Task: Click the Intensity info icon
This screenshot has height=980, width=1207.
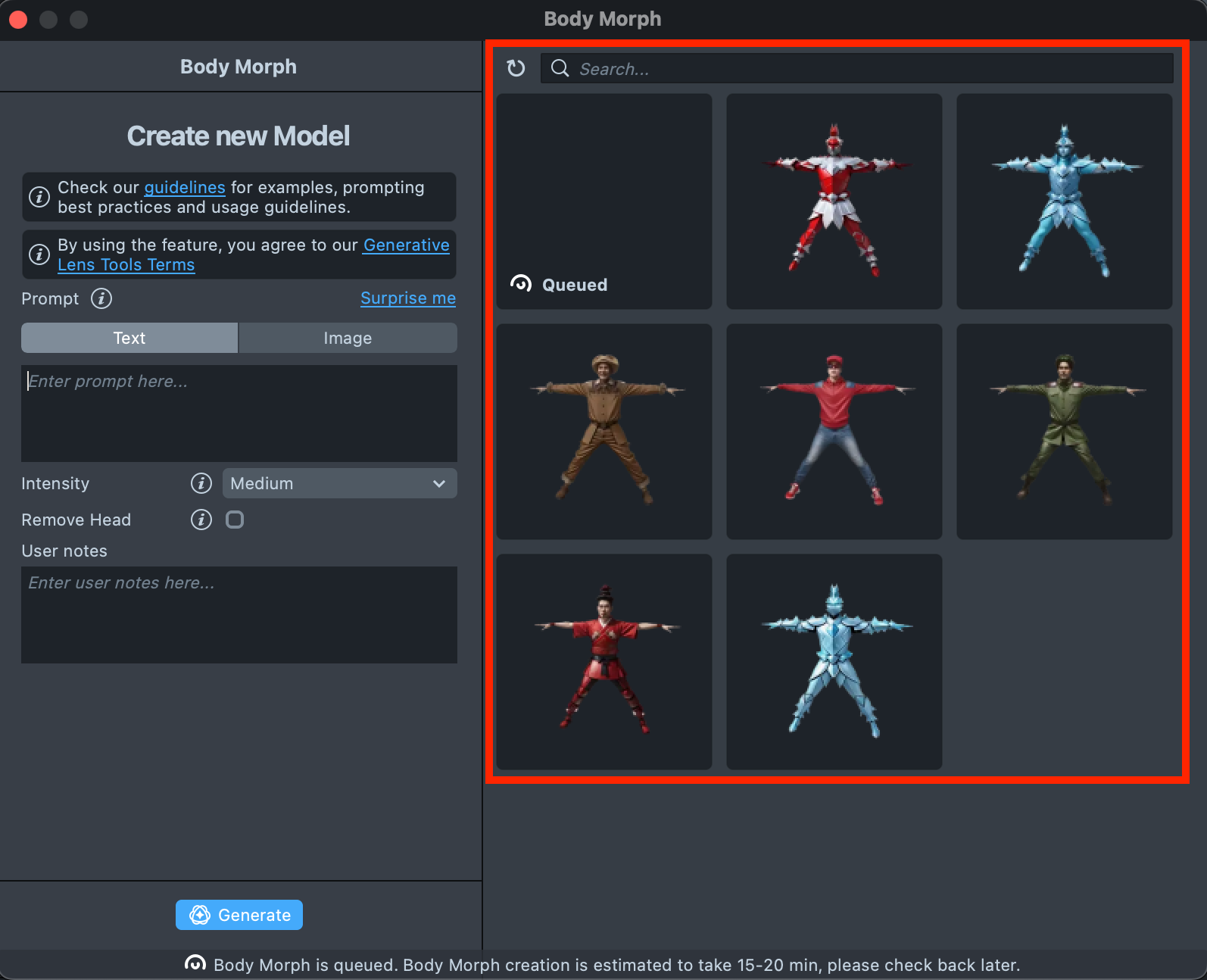Action: (x=201, y=483)
